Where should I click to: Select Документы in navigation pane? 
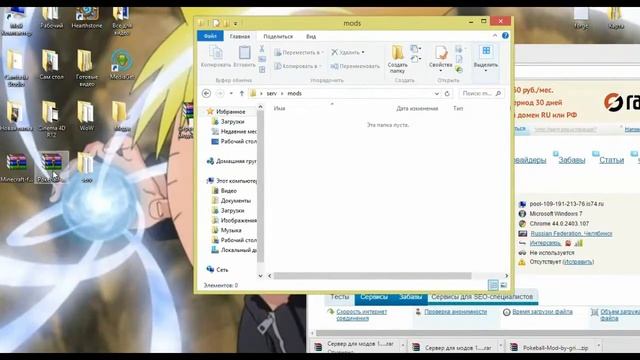[231, 200]
